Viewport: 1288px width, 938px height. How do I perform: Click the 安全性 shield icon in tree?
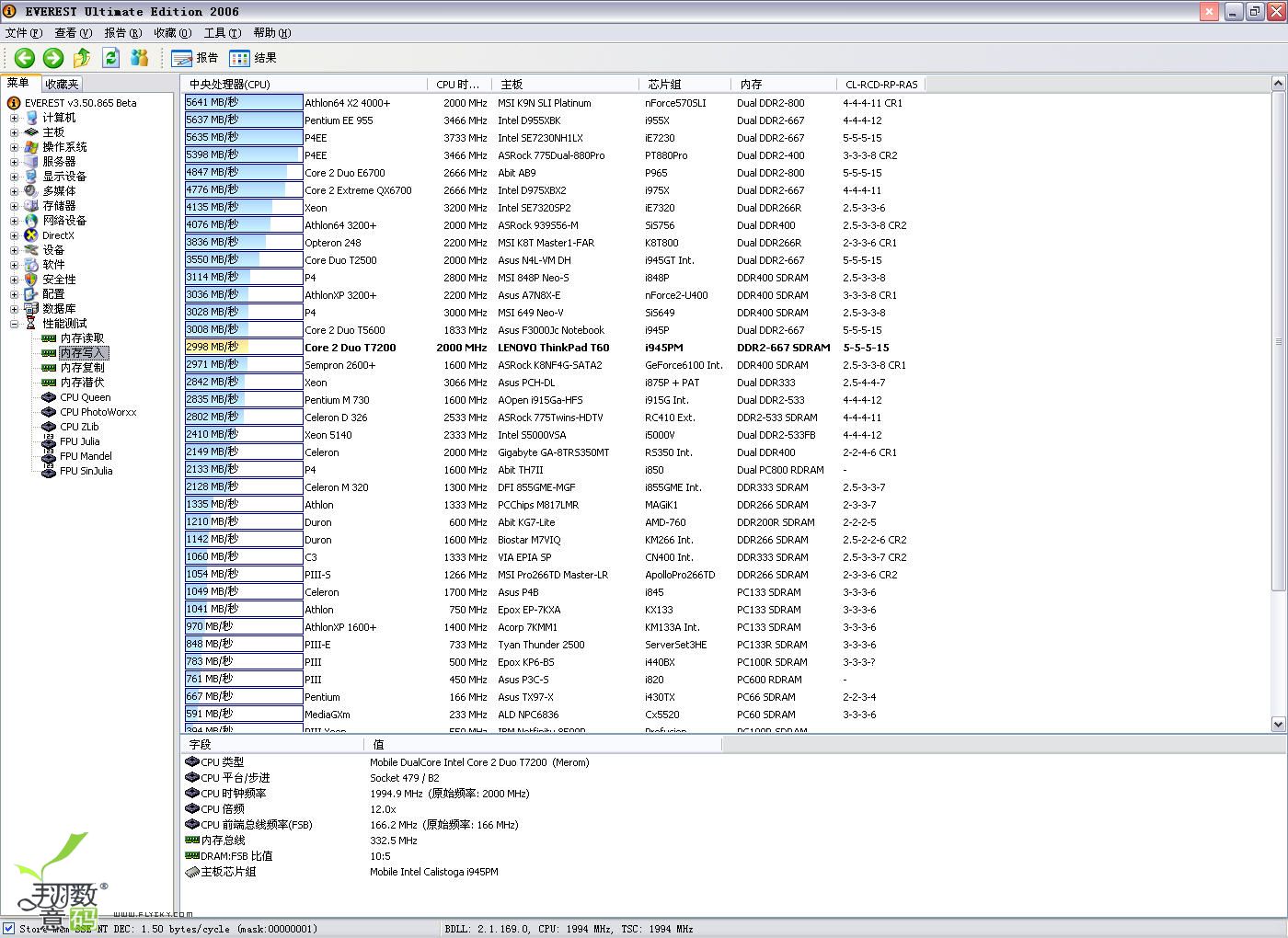31,280
